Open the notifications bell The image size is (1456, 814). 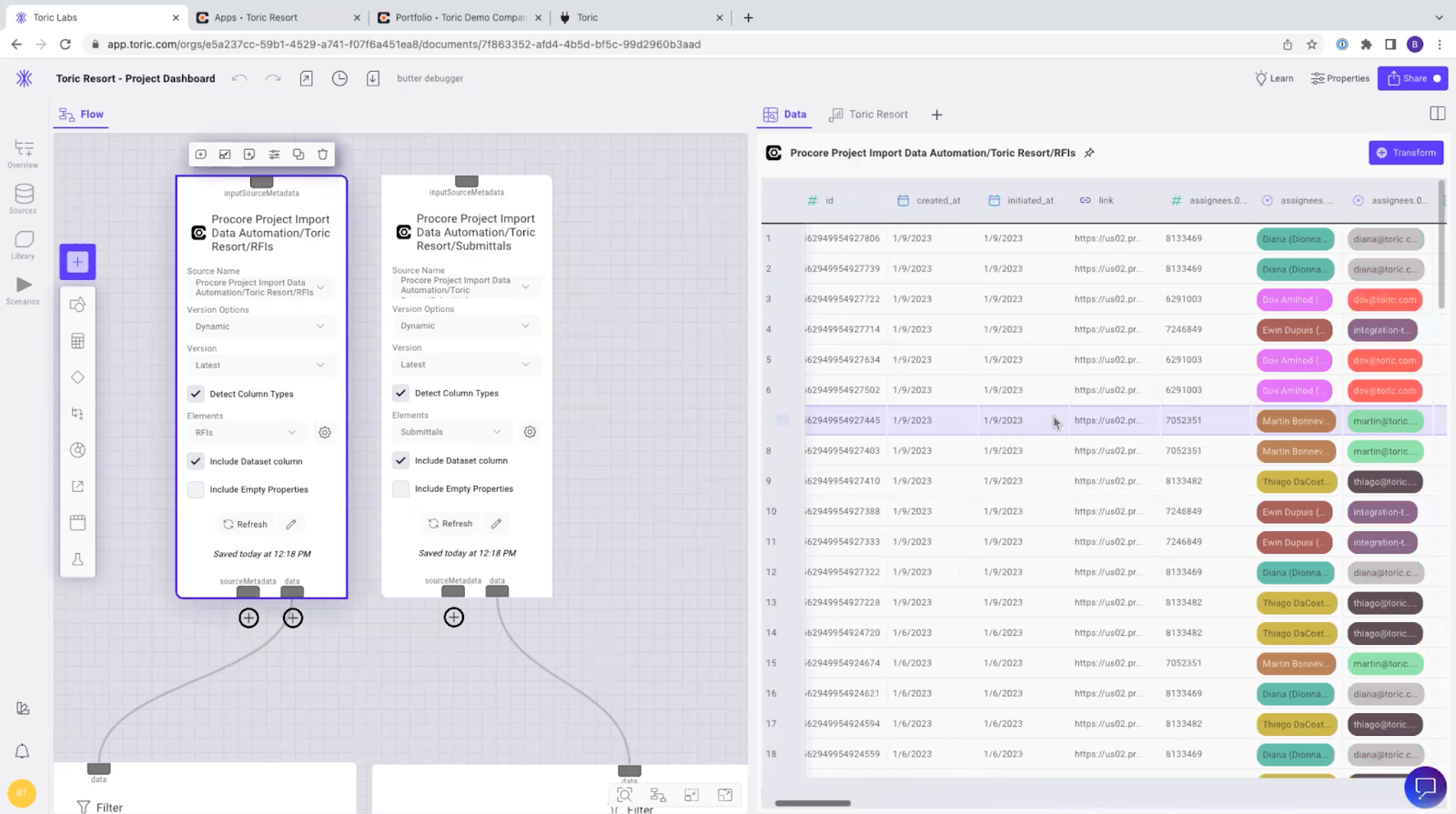tap(22, 751)
